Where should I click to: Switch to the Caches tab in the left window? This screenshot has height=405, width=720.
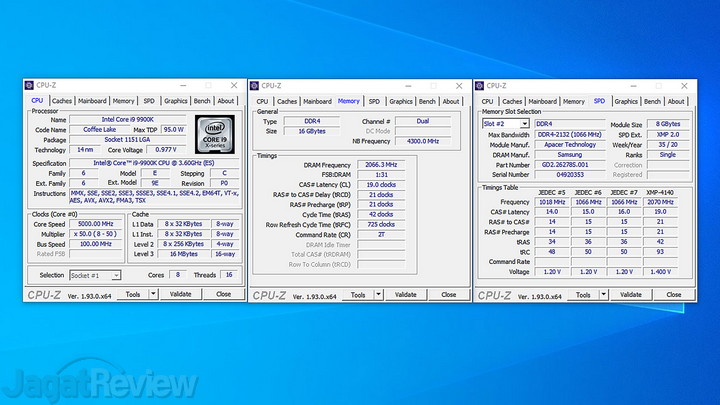(62, 101)
